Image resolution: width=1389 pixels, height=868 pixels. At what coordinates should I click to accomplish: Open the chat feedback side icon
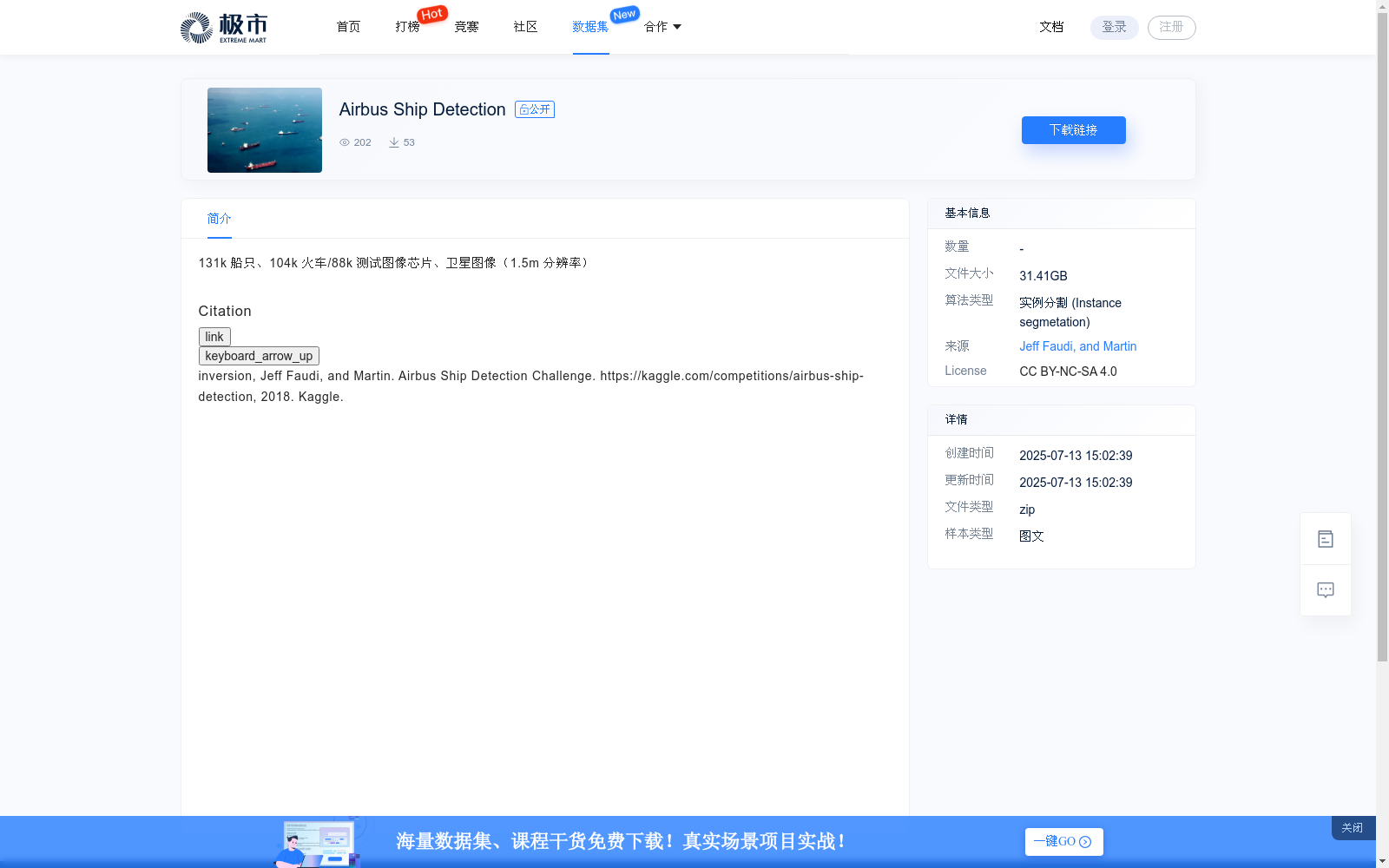[x=1326, y=590]
